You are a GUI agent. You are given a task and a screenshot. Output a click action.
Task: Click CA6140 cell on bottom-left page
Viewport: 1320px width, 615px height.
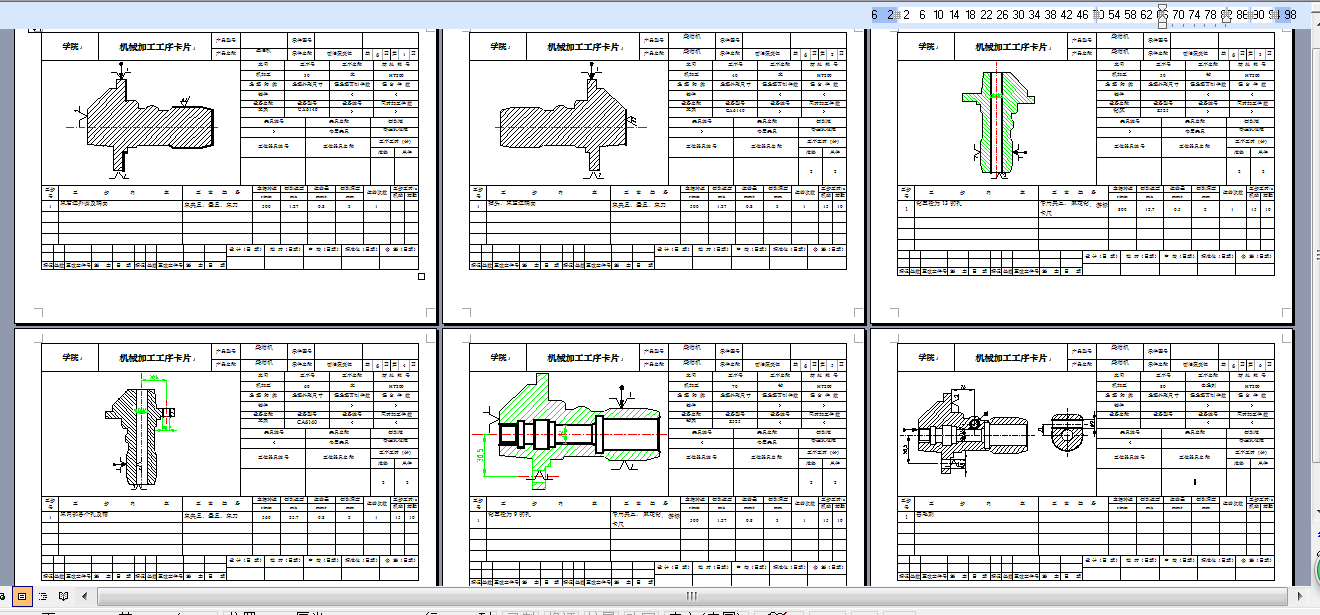(309, 422)
